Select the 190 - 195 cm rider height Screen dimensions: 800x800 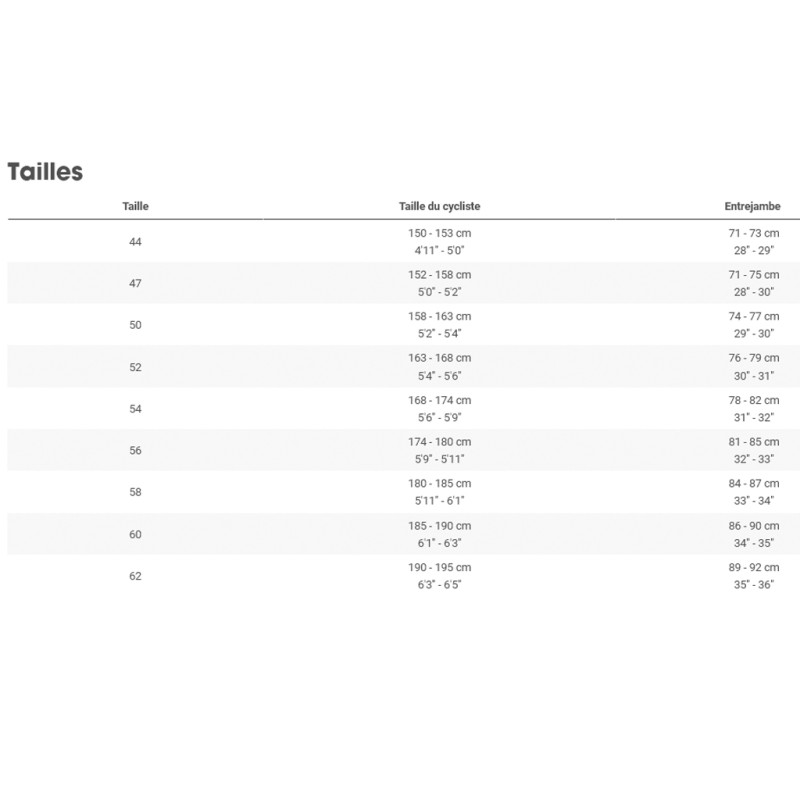coord(440,568)
